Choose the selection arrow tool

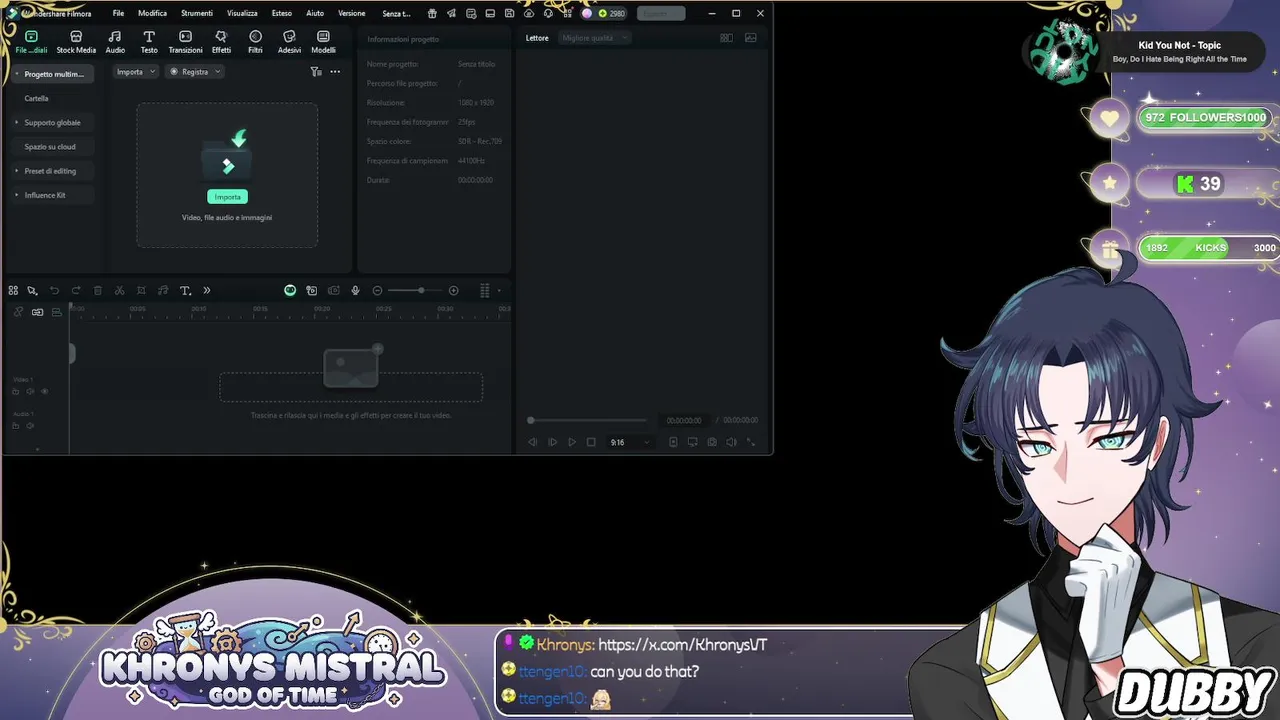point(32,290)
